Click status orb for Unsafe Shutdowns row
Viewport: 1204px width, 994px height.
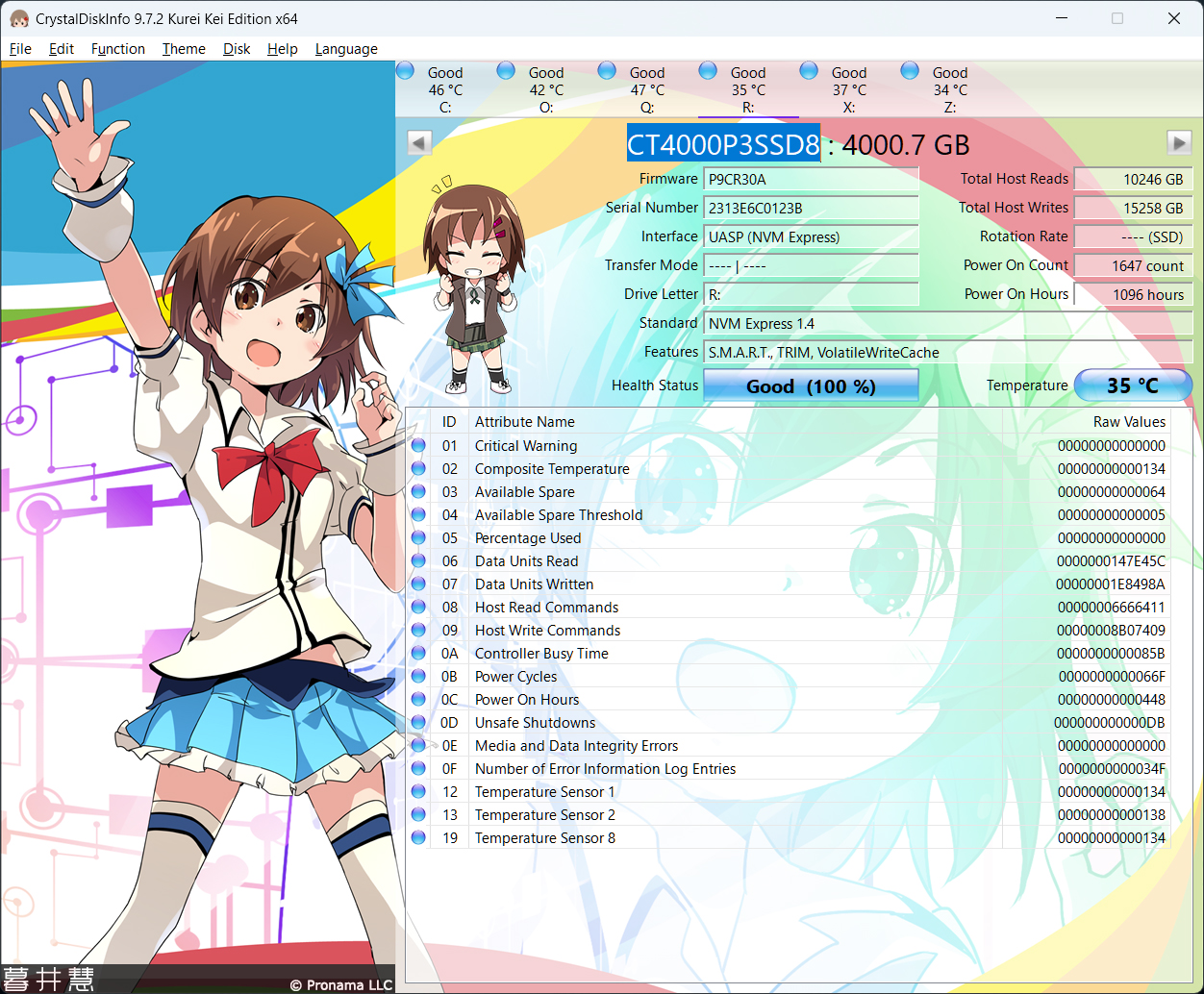(x=418, y=723)
